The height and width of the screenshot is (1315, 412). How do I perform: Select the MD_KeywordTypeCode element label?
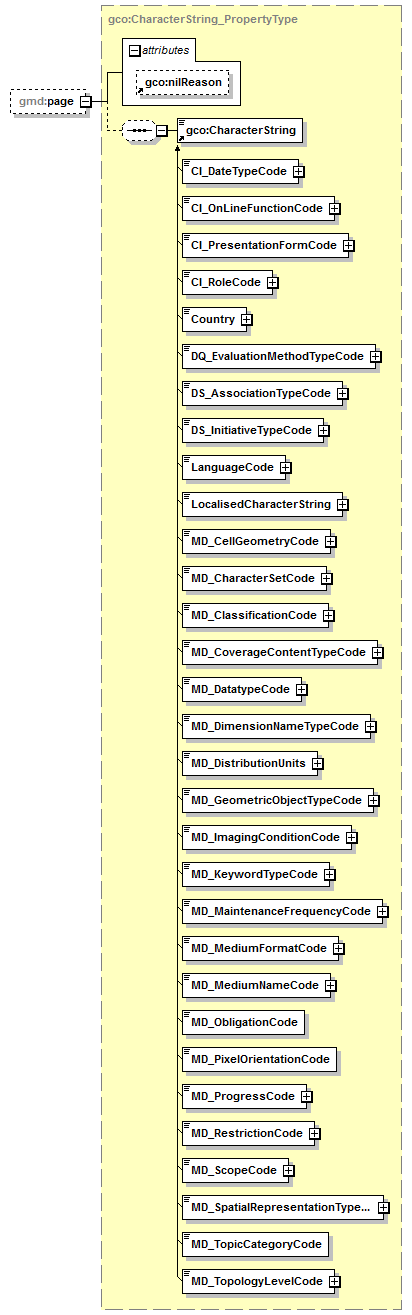pyautogui.click(x=254, y=874)
